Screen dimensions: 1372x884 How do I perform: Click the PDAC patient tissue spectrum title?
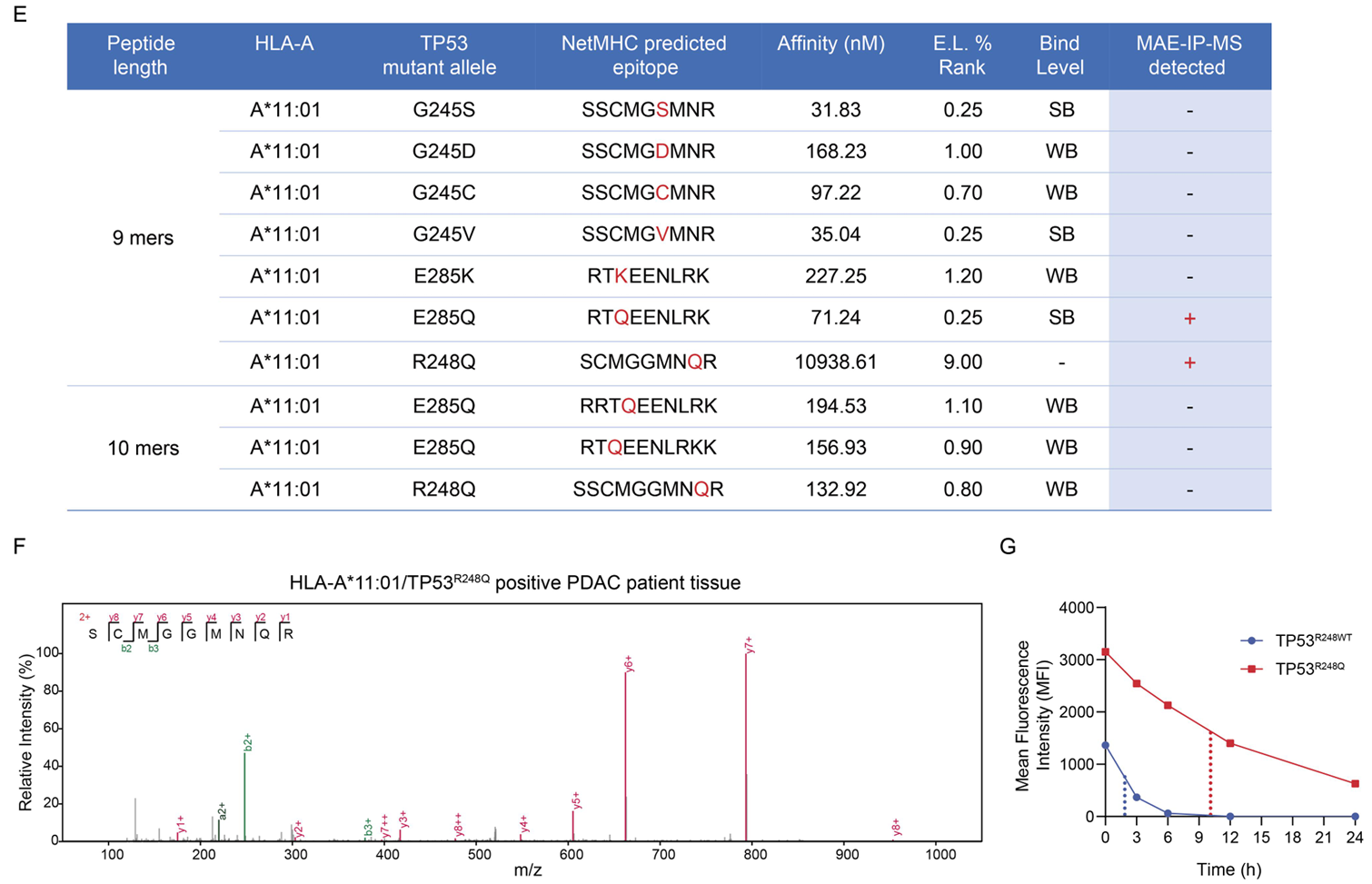tap(514, 583)
